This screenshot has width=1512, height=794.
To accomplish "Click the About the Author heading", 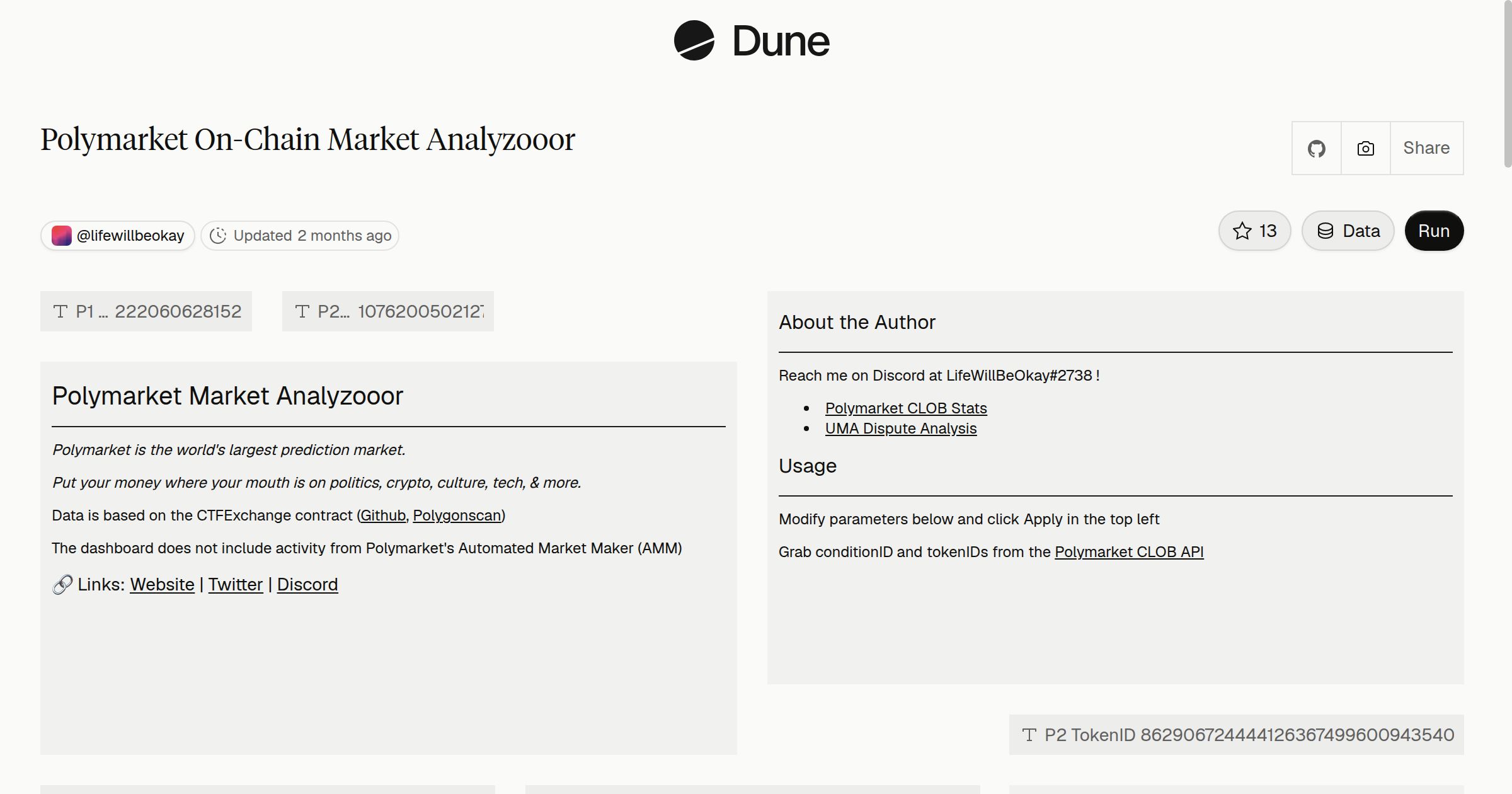I will 857,322.
